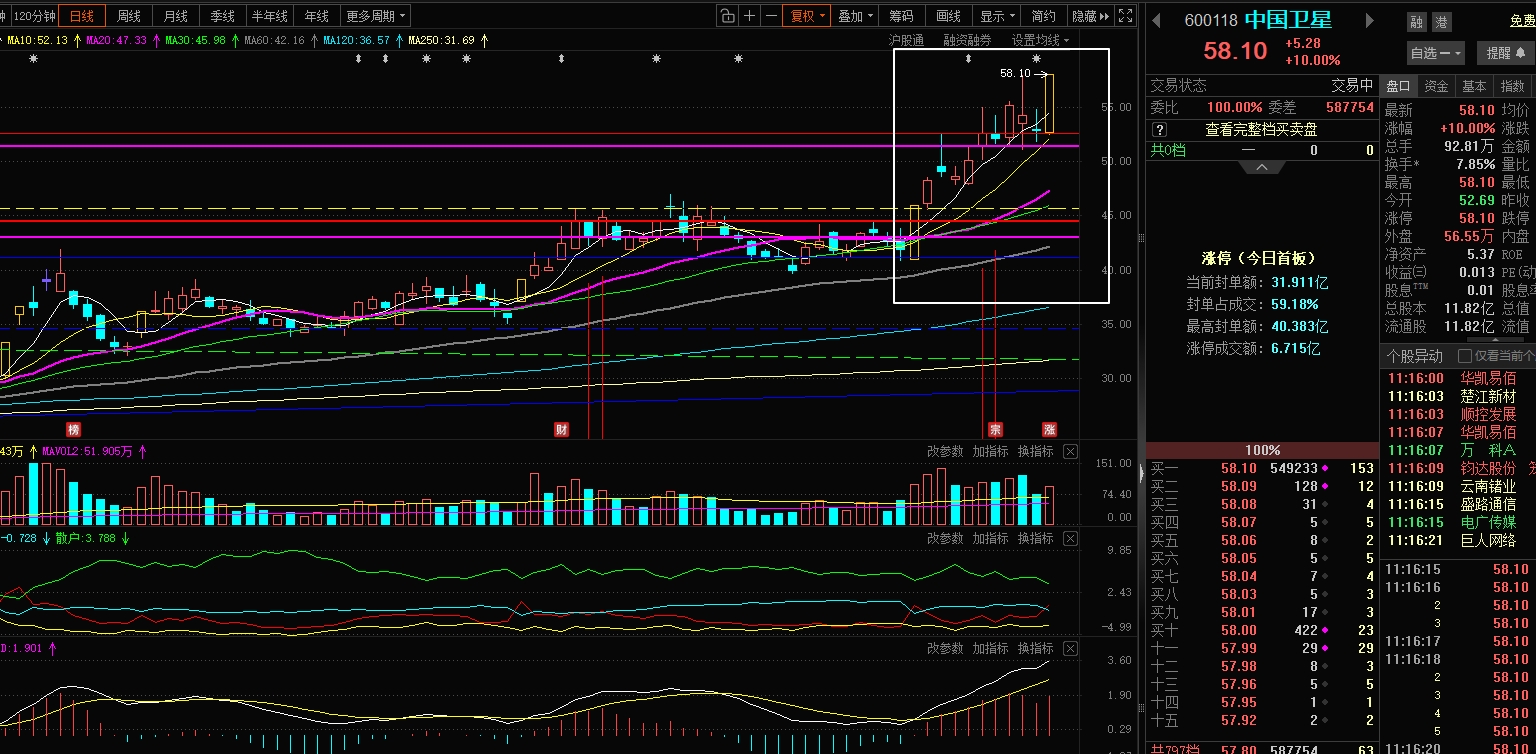Click the 融 margin badge
Viewport: 1536px width, 754px height.
(x=1417, y=22)
